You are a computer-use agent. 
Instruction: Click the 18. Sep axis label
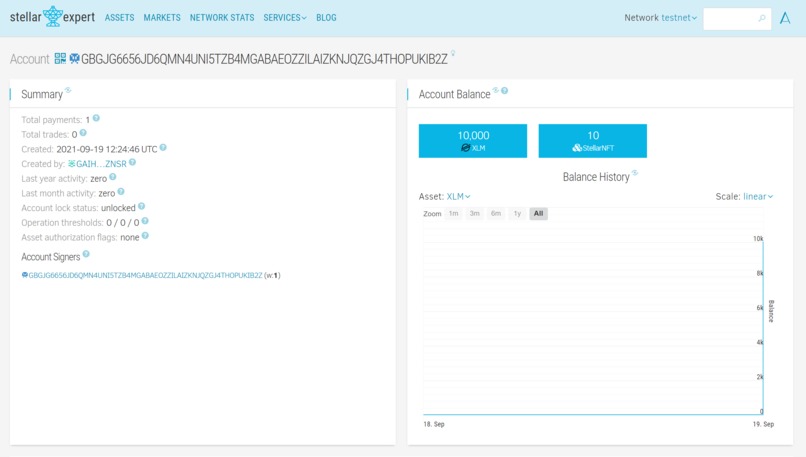coord(434,424)
